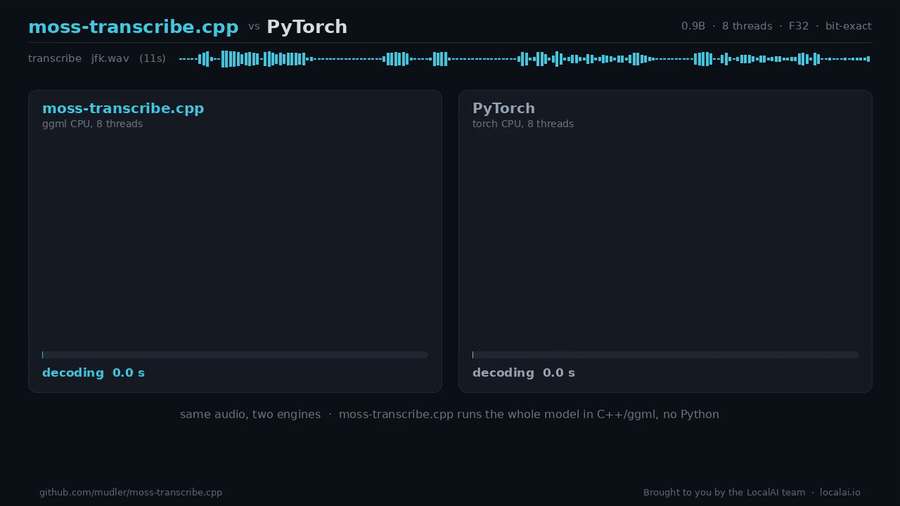Click the 'transcribe' label

coord(55,59)
